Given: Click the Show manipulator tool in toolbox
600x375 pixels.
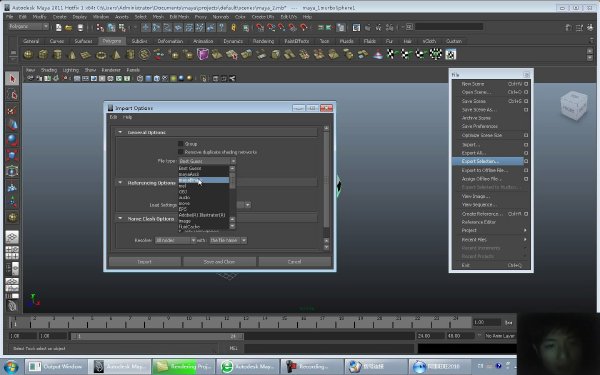Looking at the screenshot, I should coord(12,202).
